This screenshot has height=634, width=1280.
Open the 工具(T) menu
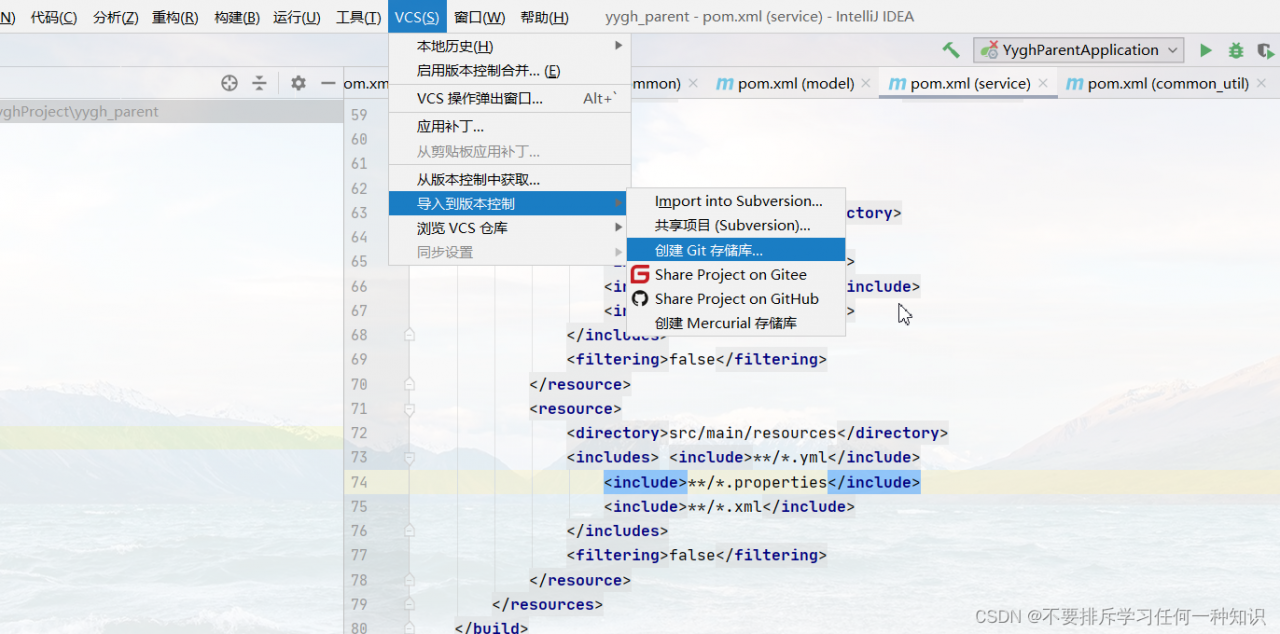tap(358, 17)
